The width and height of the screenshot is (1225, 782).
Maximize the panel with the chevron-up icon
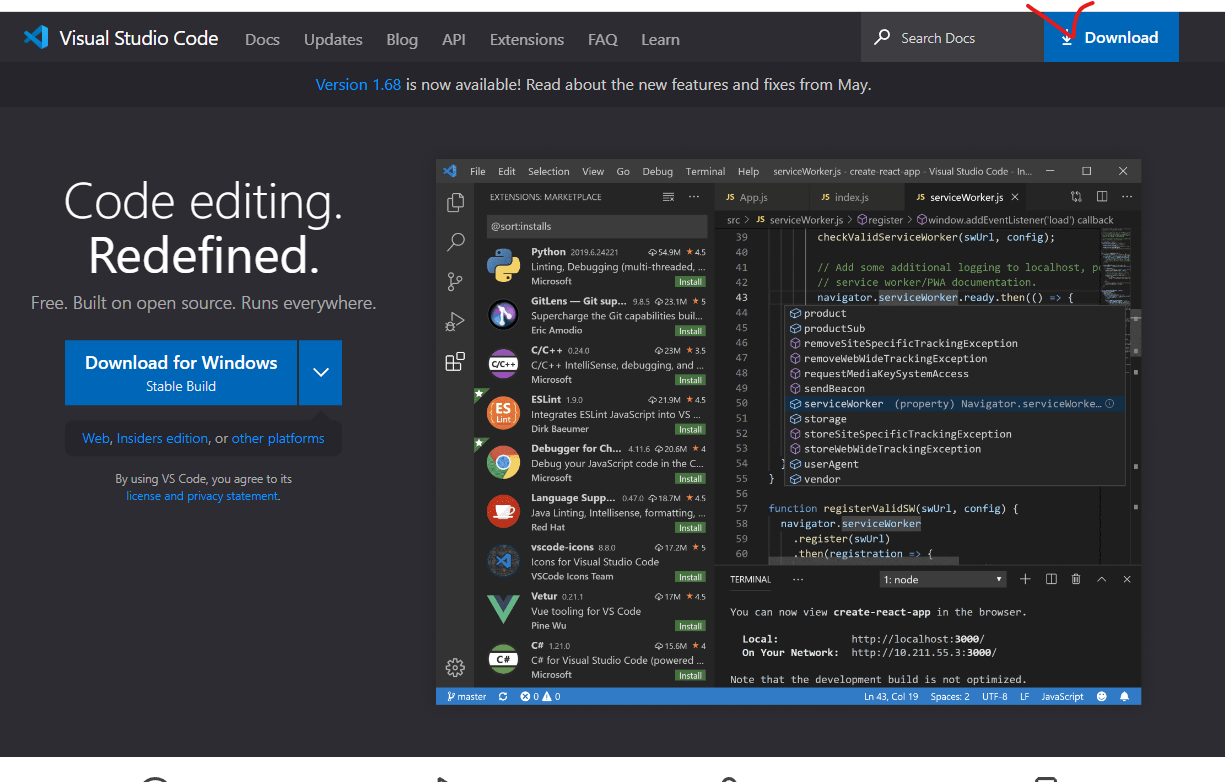click(1102, 579)
